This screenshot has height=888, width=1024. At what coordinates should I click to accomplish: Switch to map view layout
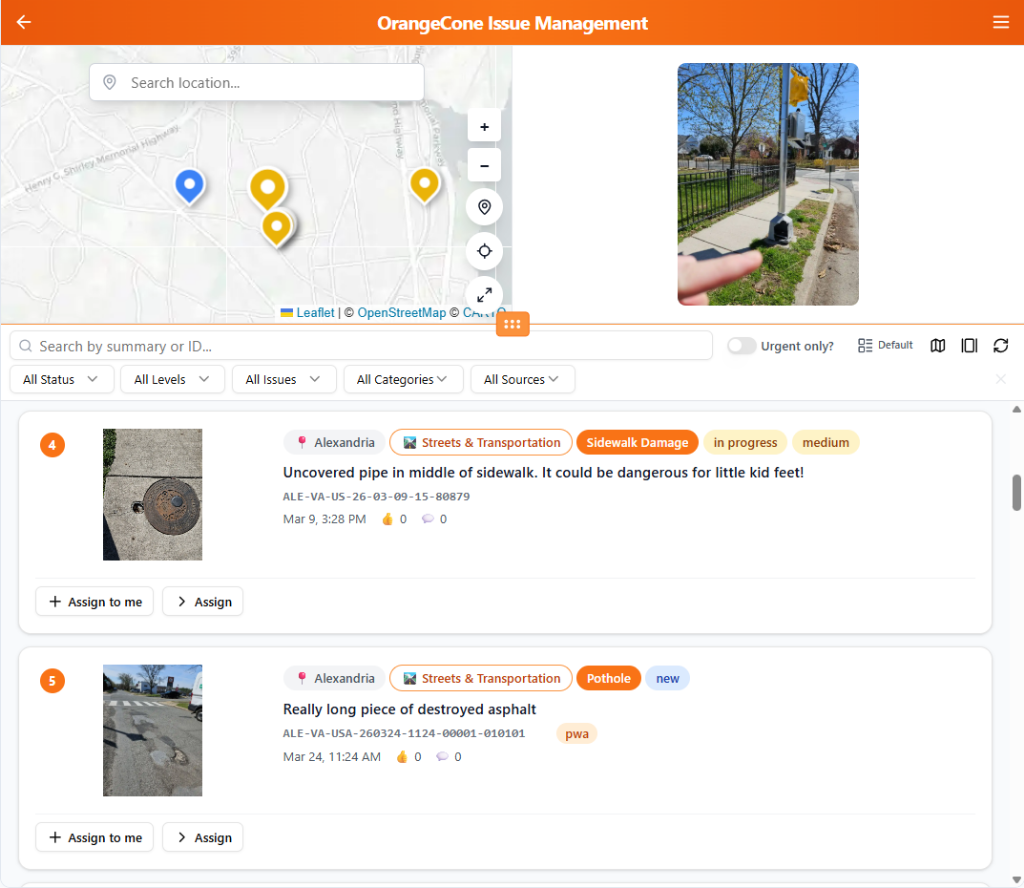tap(937, 345)
